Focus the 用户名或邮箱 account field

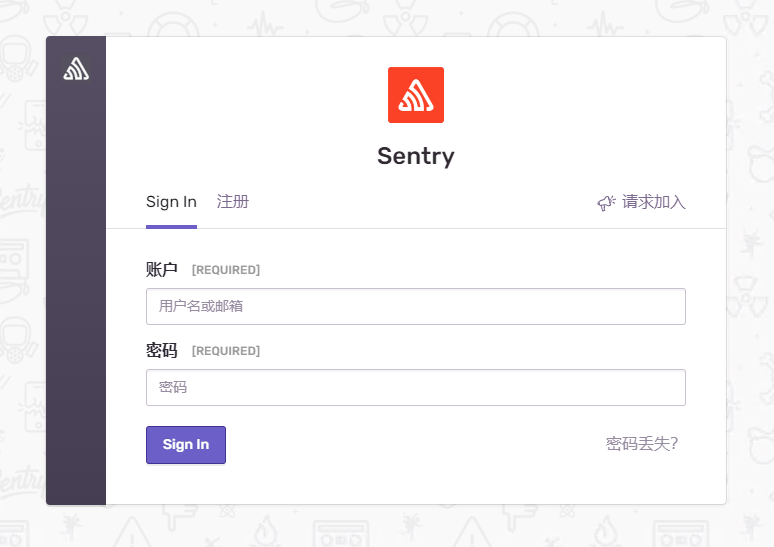(416, 307)
